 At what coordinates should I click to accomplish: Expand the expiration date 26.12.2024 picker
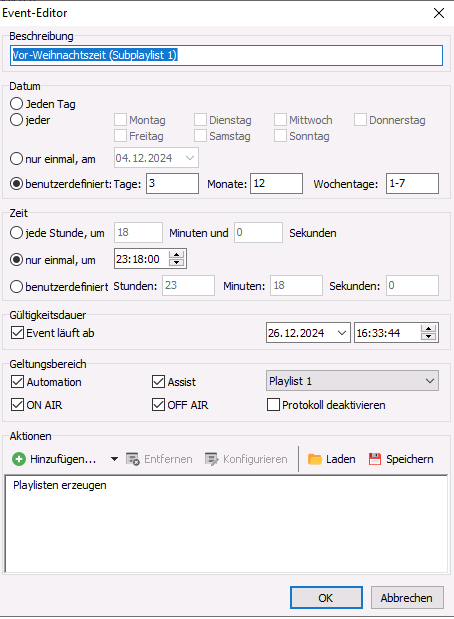[342, 333]
